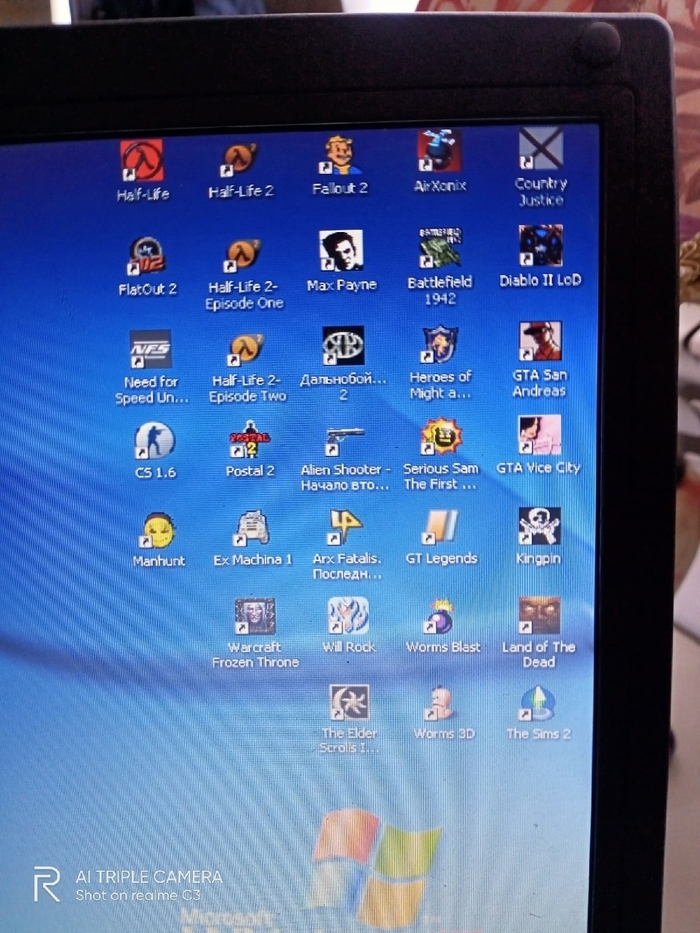
Task: Select the Land of The Dead icon
Action: (x=539, y=615)
